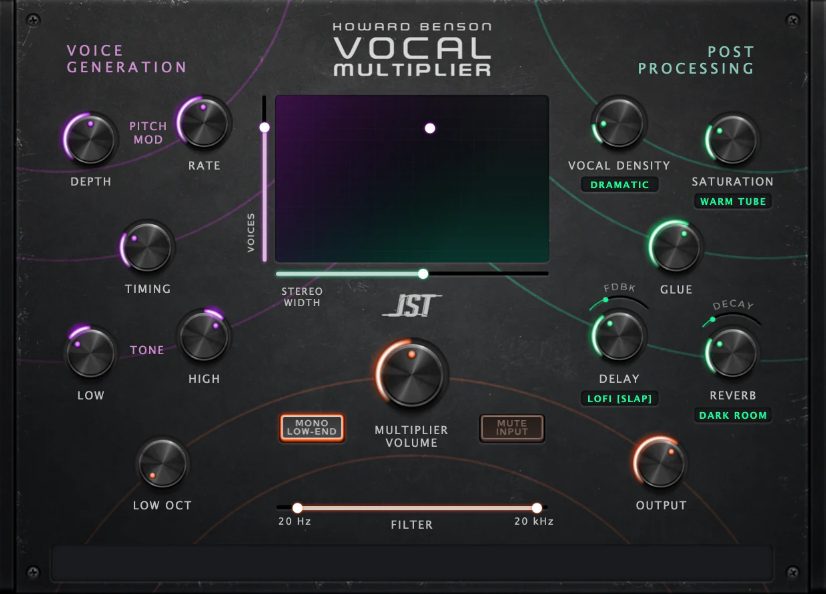Click the small DECAY arc control
This screenshot has height=594, width=826.
point(731,320)
